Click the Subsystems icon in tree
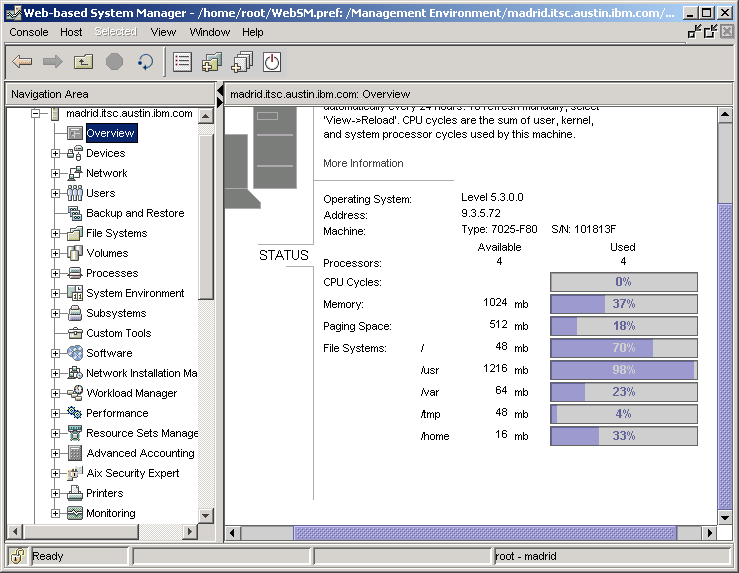The width and height of the screenshot is (739, 573). point(75,313)
